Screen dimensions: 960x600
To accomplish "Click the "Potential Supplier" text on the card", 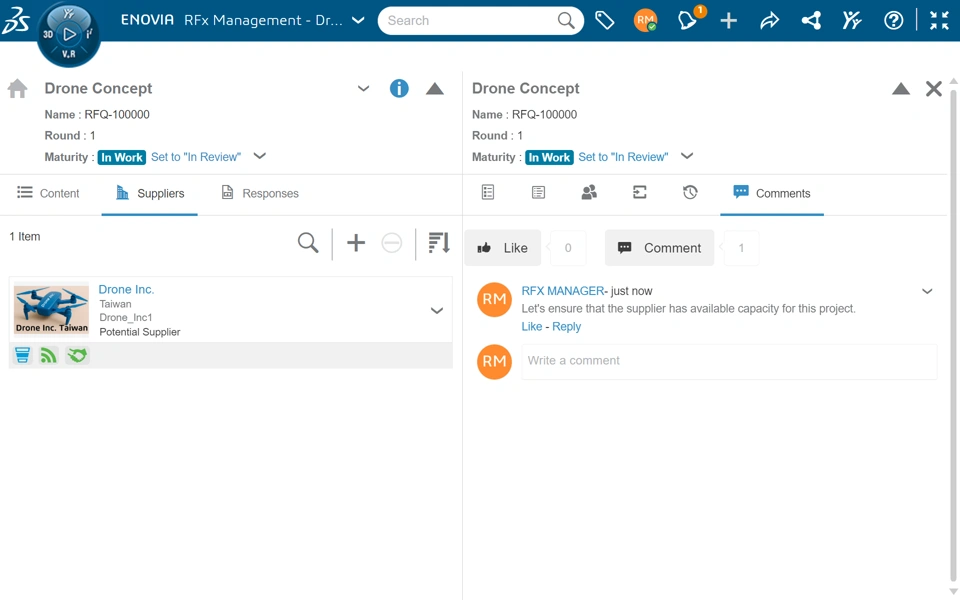I will pyautogui.click(x=140, y=332).
